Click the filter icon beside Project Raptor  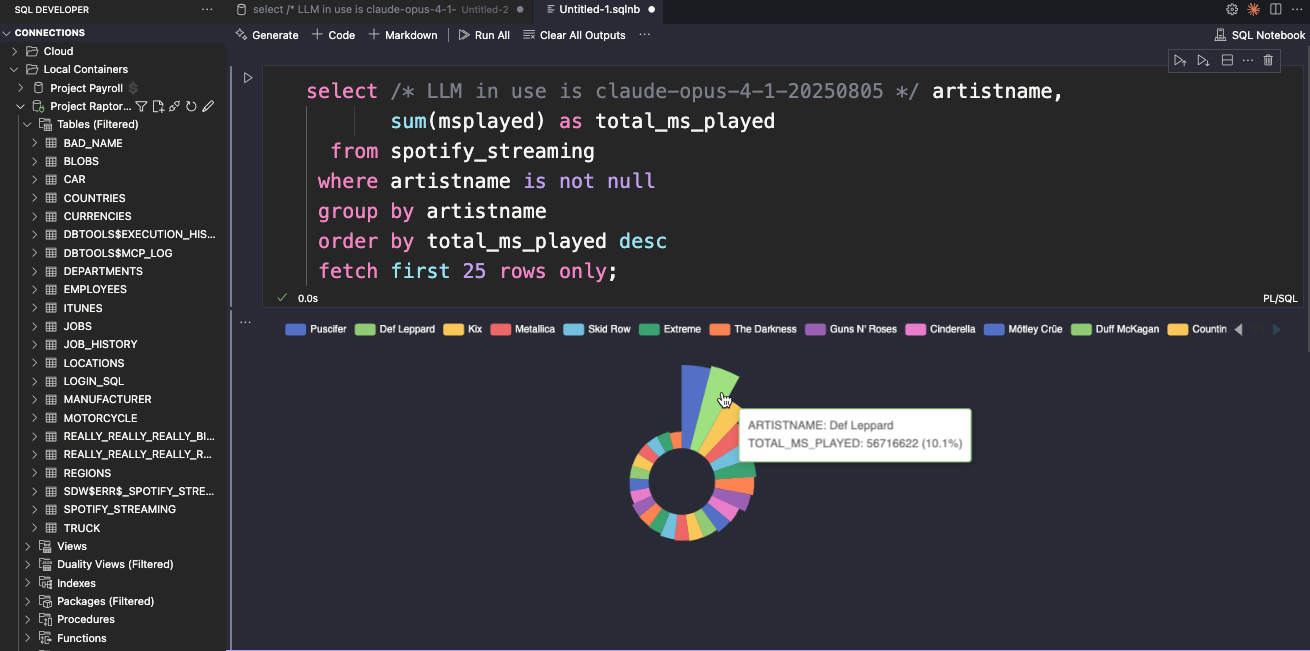coord(141,106)
